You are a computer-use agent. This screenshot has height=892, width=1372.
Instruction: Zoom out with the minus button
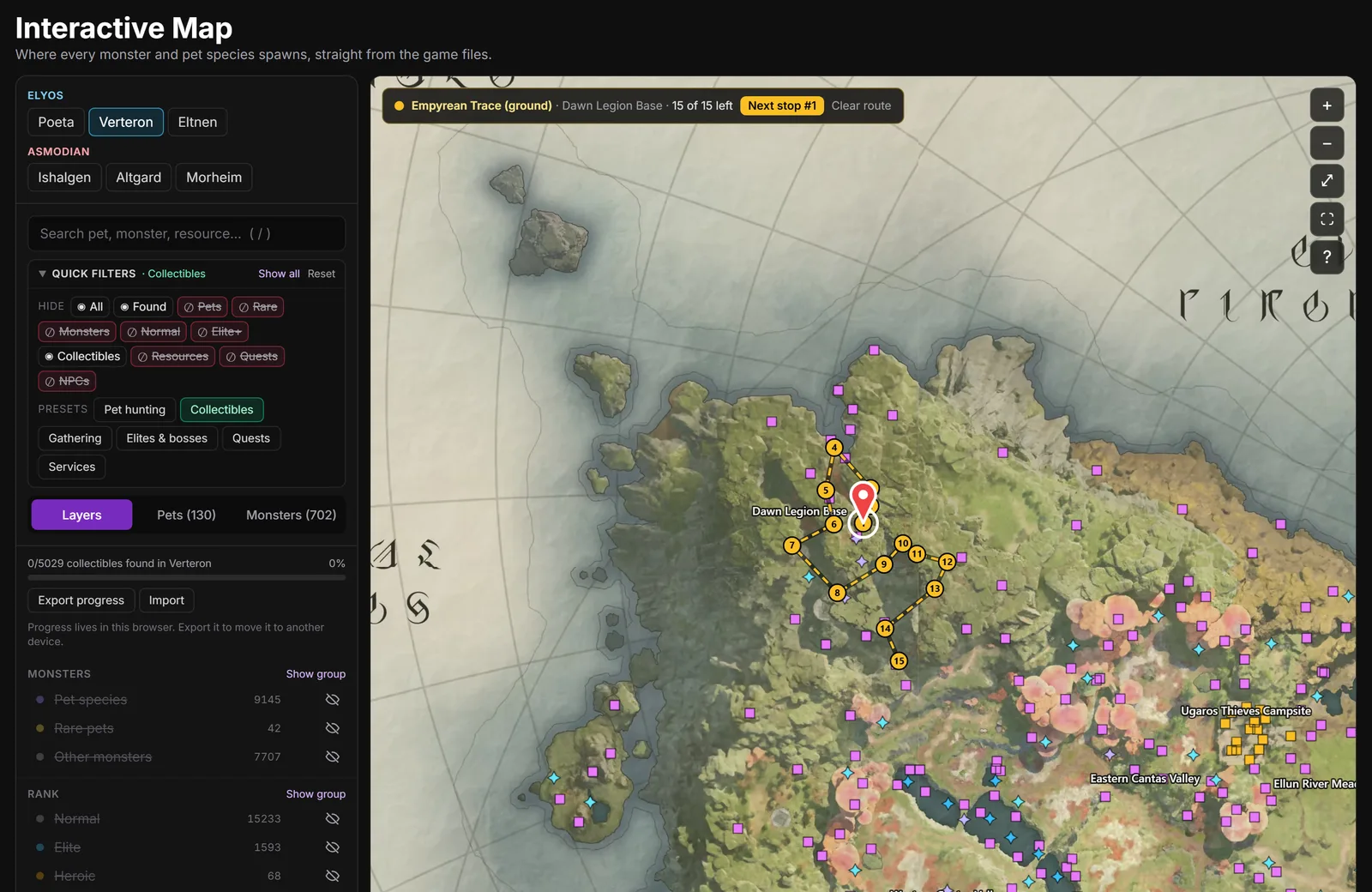(1327, 143)
